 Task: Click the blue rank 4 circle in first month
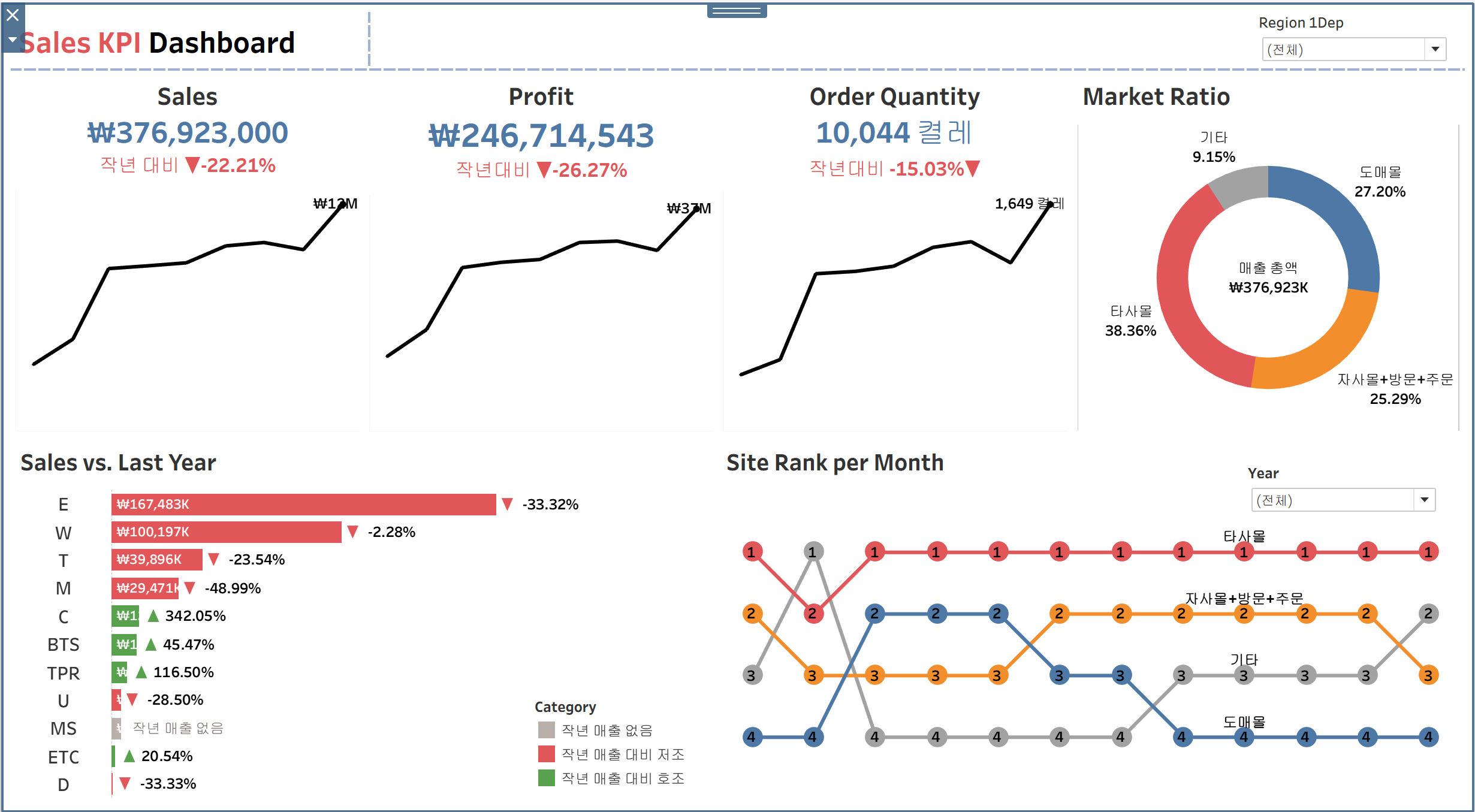tap(752, 736)
